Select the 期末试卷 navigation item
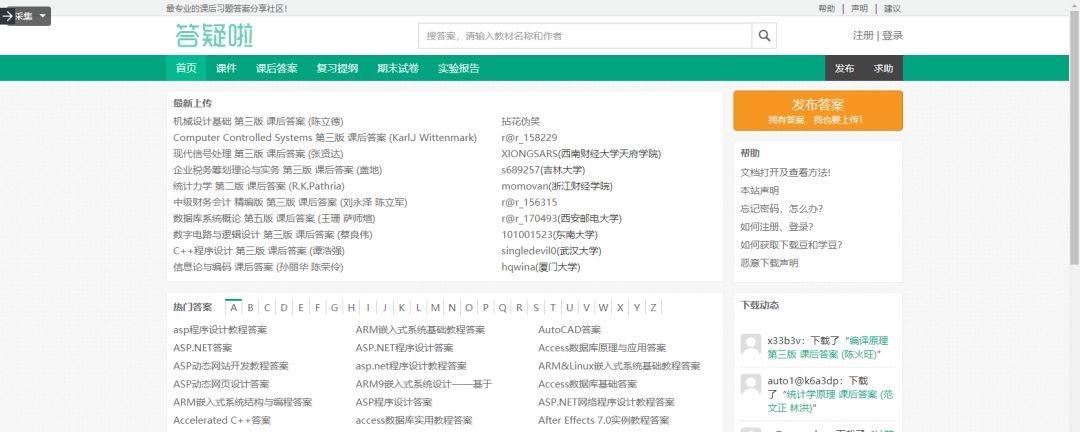 click(x=398, y=68)
